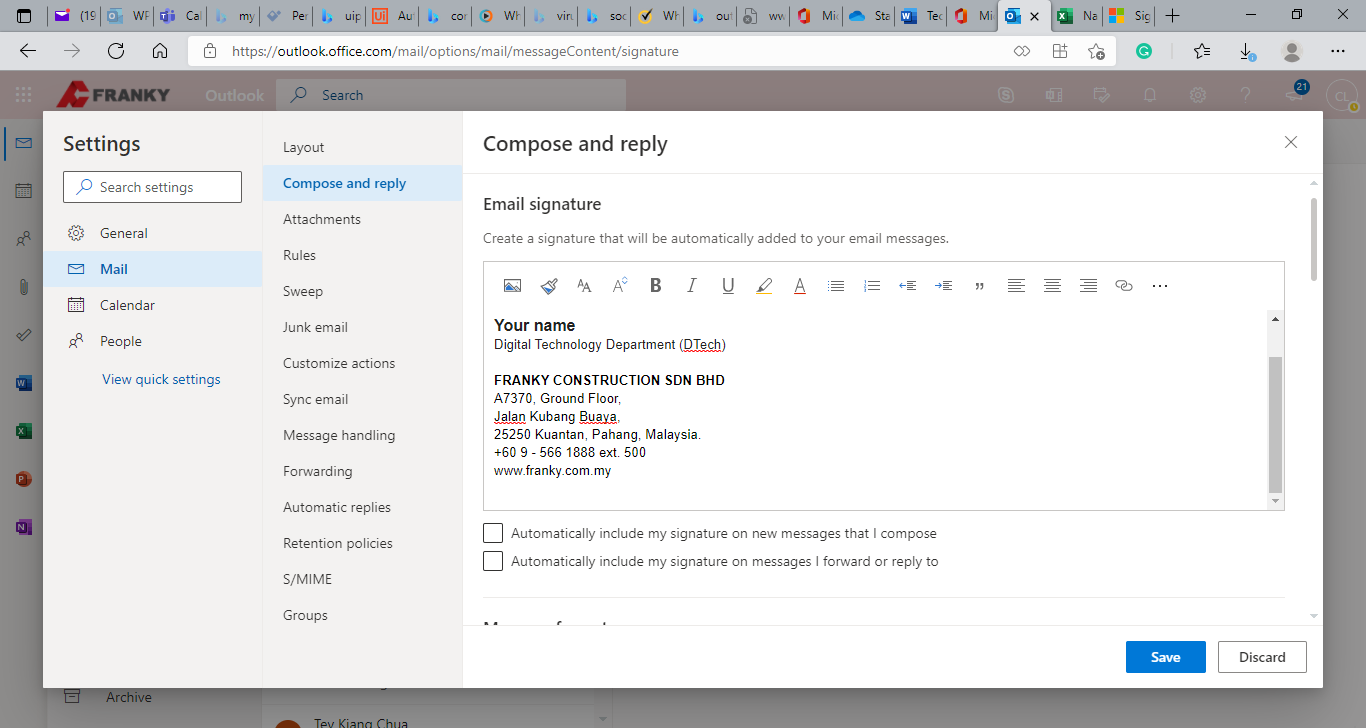
Task: Click 'Your name' text in signature
Action: tap(534, 325)
